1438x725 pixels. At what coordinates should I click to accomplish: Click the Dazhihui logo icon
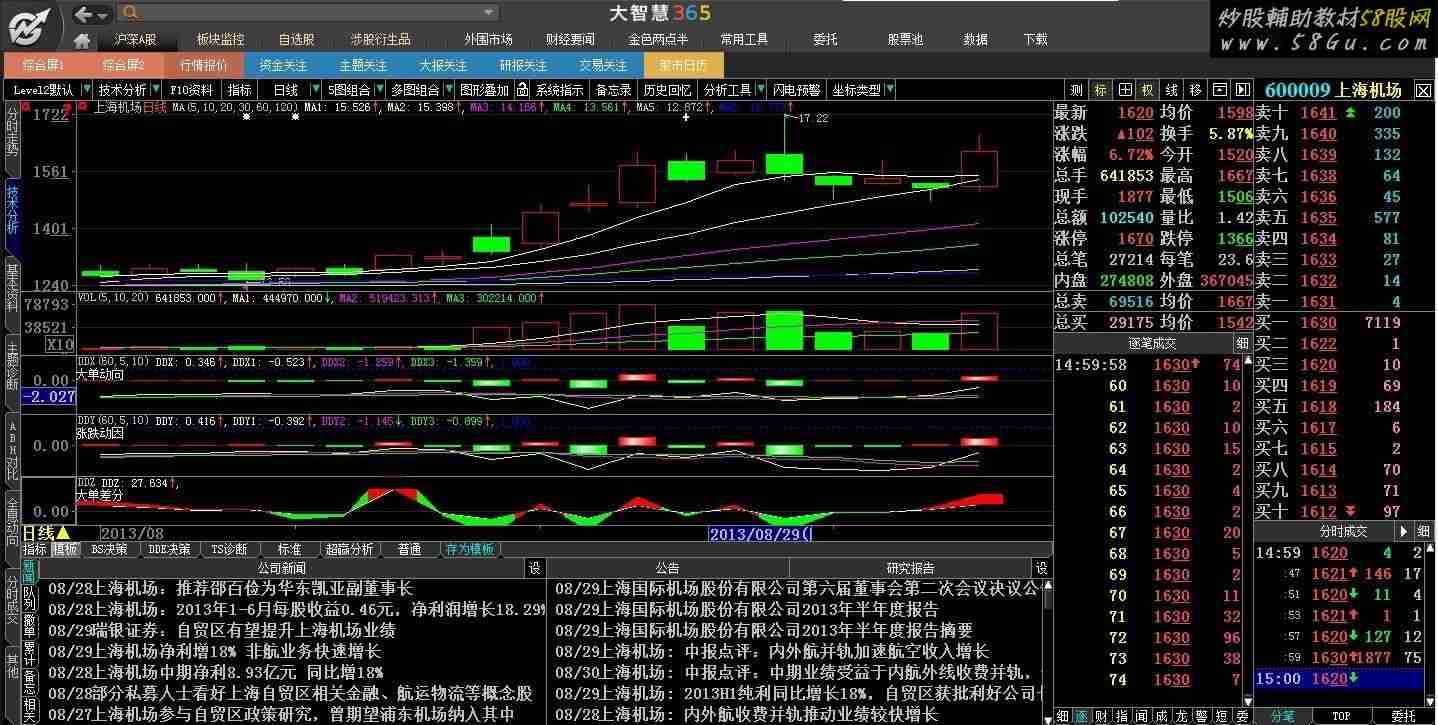click(x=30, y=25)
